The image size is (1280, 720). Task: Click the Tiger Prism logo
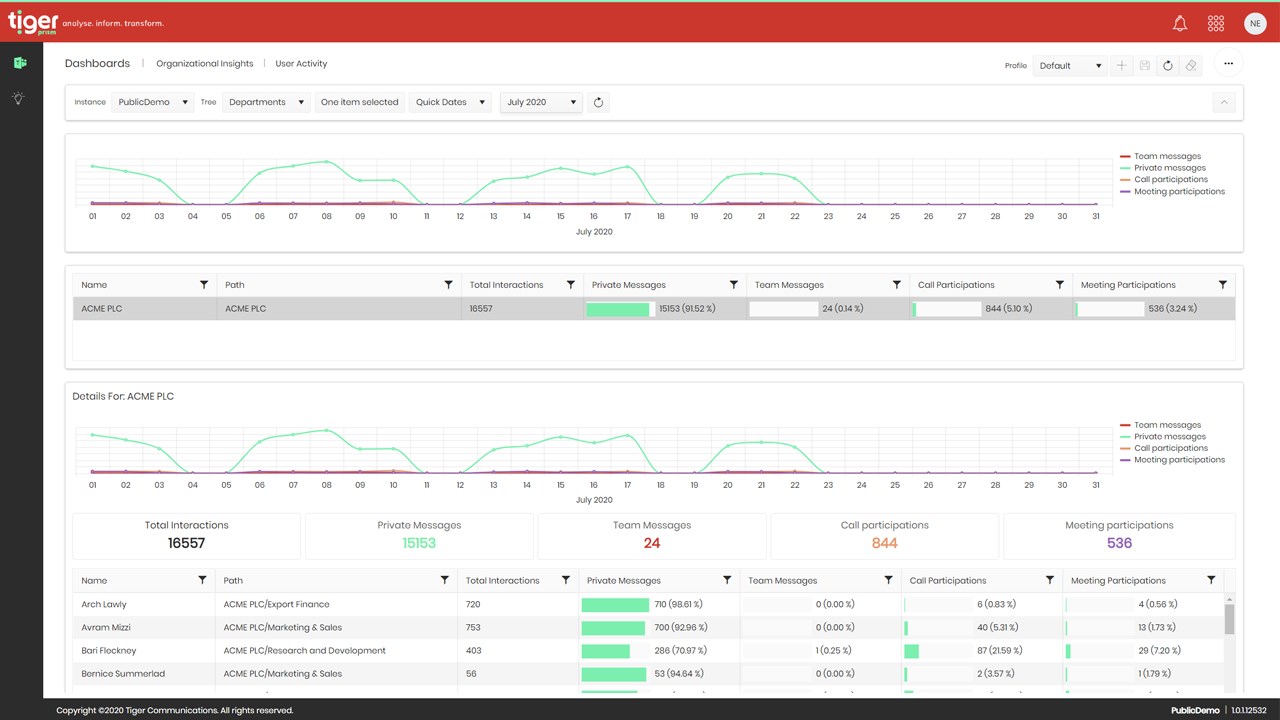[x=32, y=22]
